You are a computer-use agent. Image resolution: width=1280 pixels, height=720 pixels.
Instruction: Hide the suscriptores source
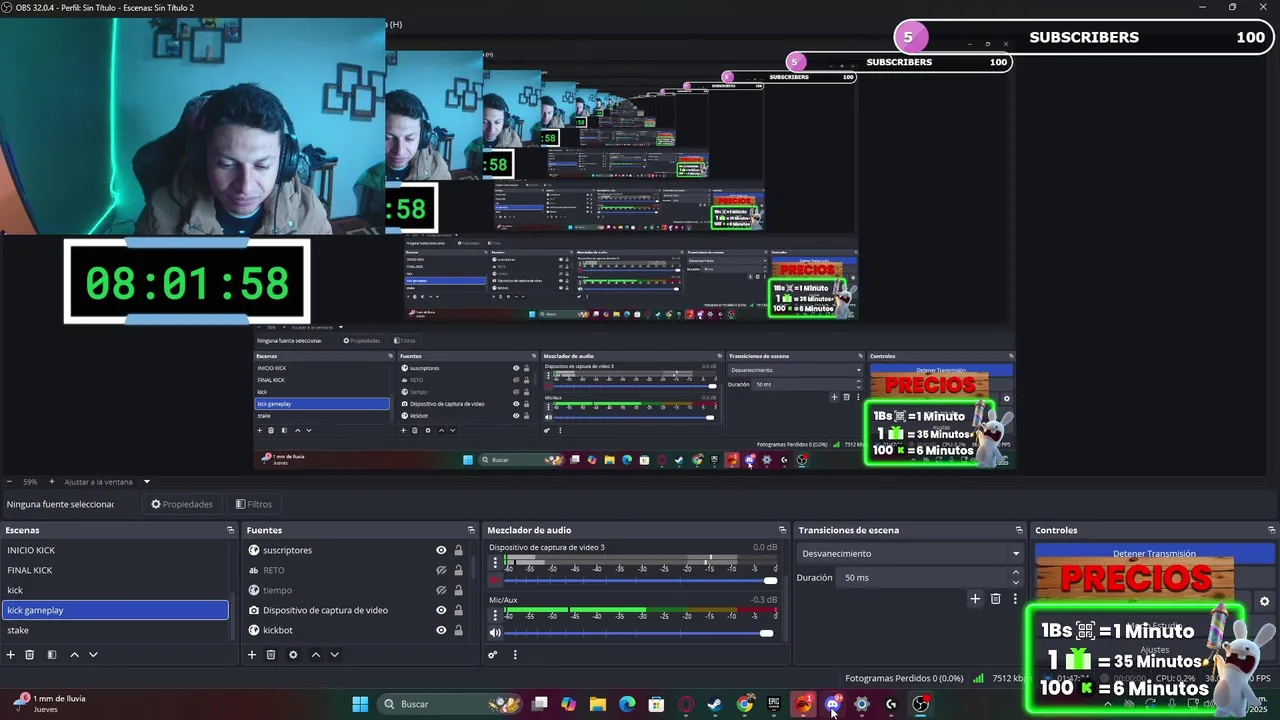(441, 550)
